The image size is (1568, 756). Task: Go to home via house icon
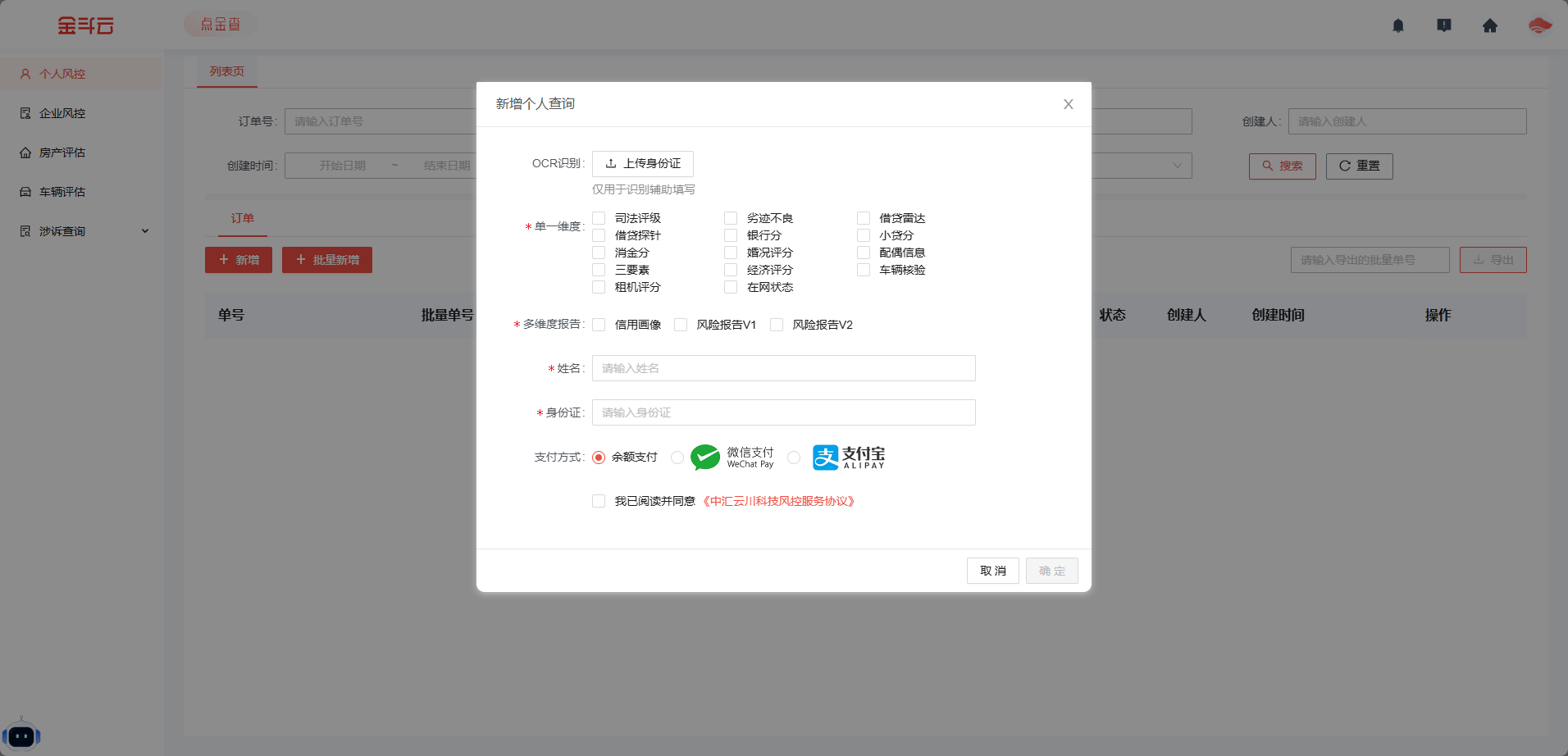tap(1490, 25)
